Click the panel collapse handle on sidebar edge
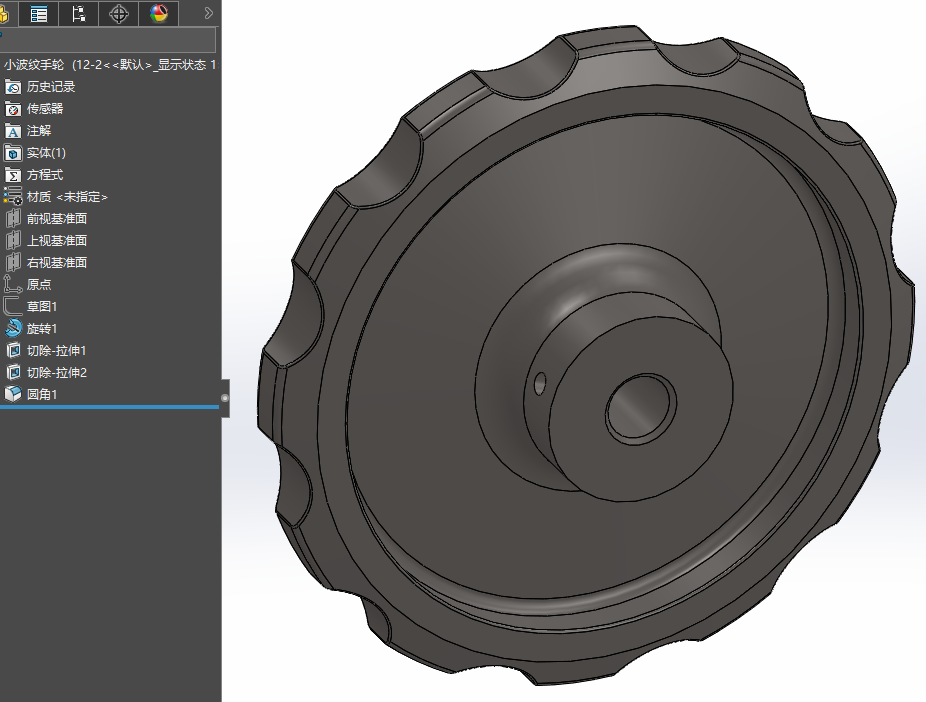The image size is (926, 702). pyautogui.click(x=225, y=398)
